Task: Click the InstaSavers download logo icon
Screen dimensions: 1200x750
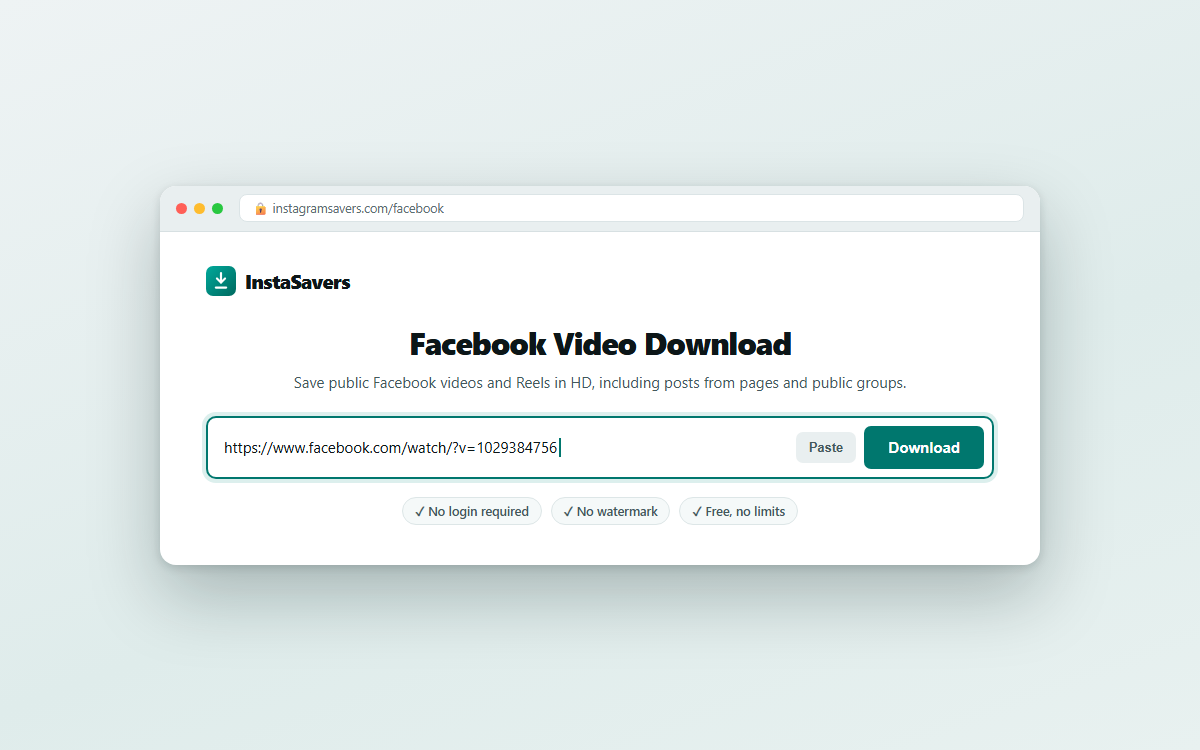Action: (x=221, y=281)
